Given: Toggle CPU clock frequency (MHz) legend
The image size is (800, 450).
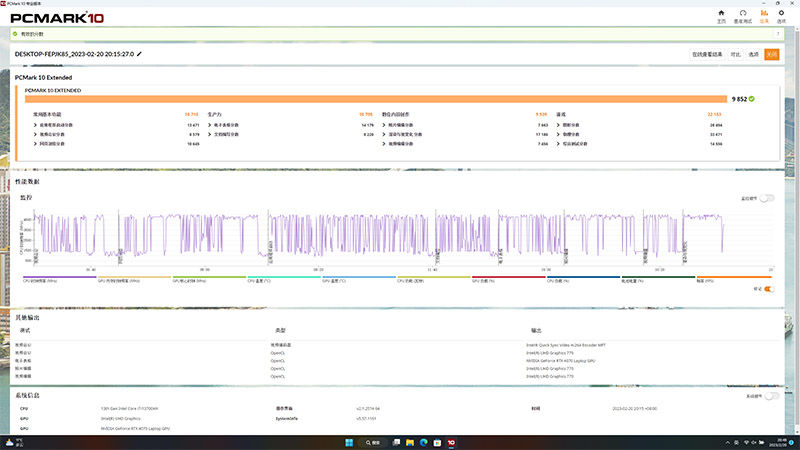Looking at the screenshot, I should (59, 279).
